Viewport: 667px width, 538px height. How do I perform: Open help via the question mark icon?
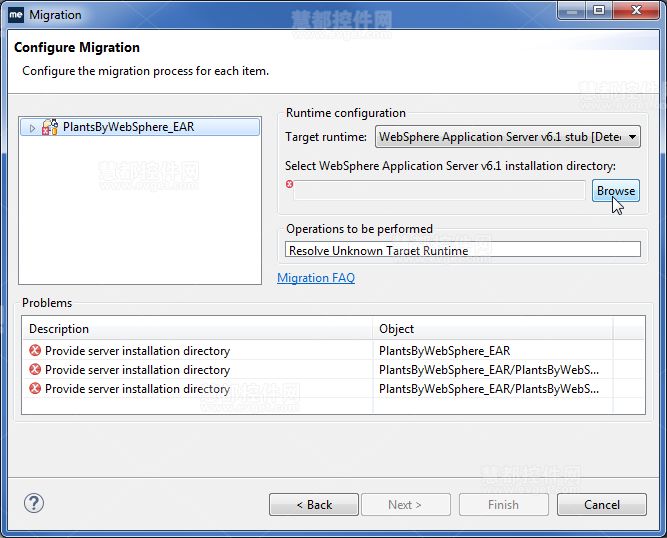(x=34, y=503)
